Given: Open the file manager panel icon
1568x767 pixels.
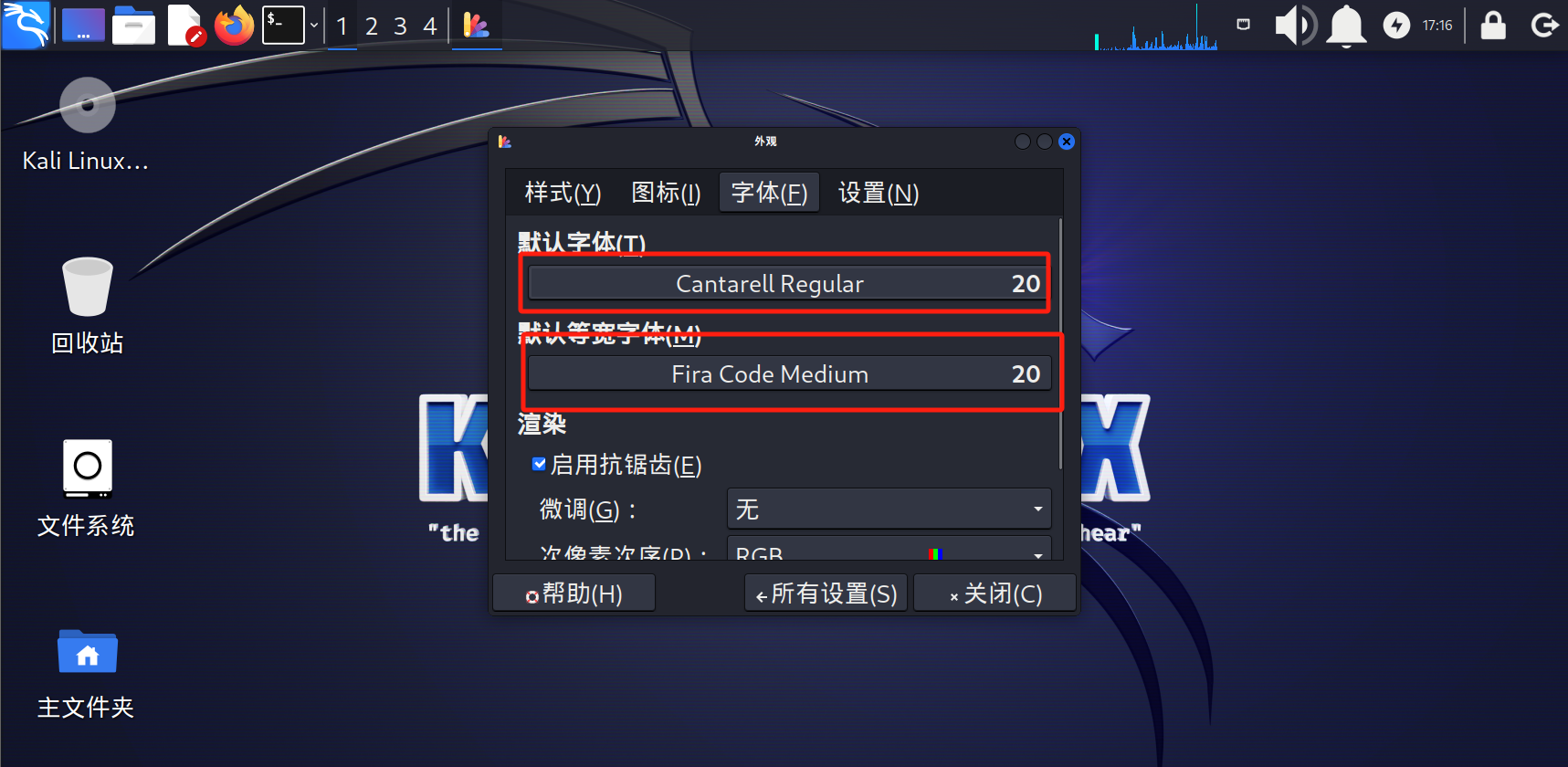Looking at the screenshot, I should click(133, 26).
